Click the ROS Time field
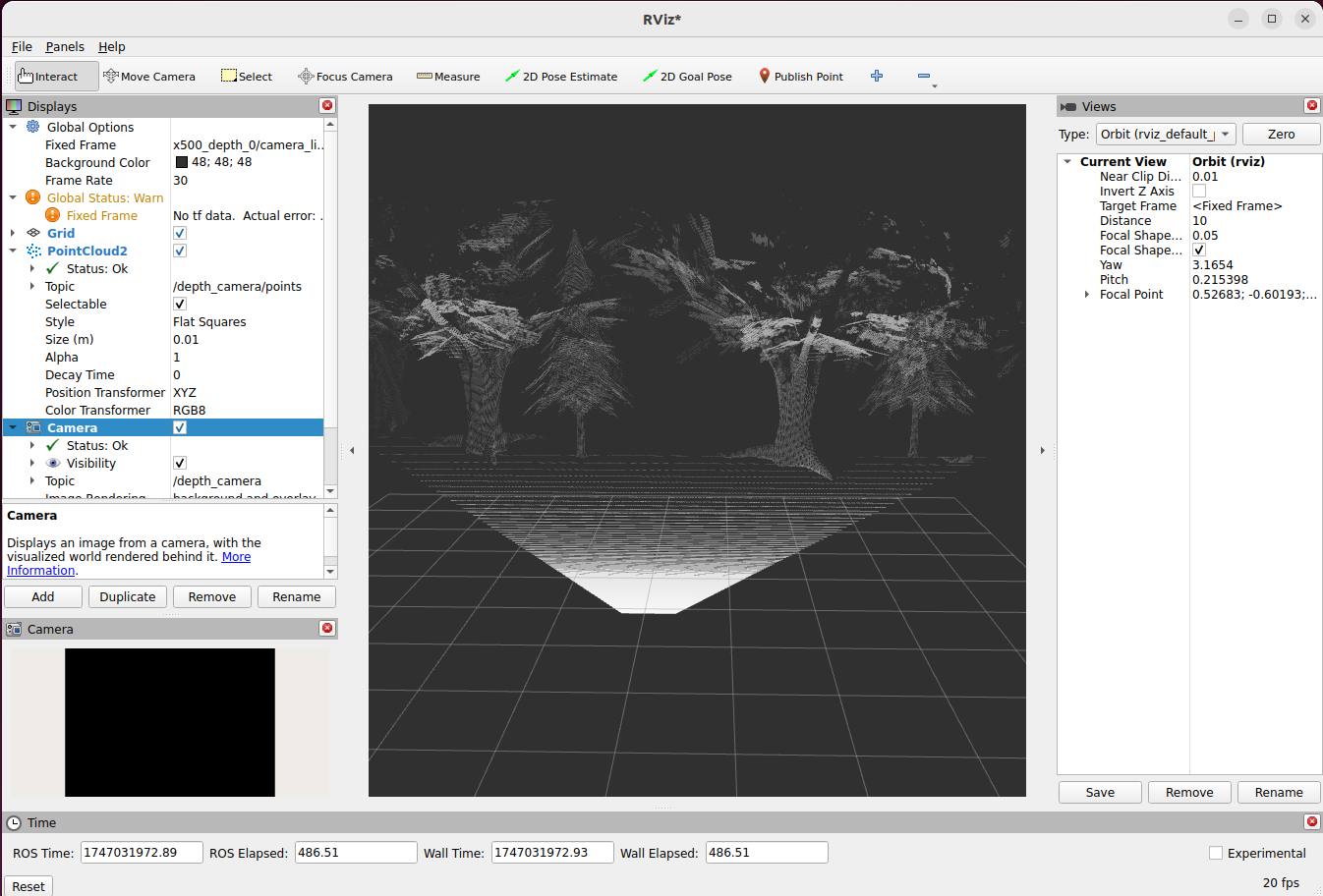This screenshot has height=896, width=1323. [x=142, y=853]
